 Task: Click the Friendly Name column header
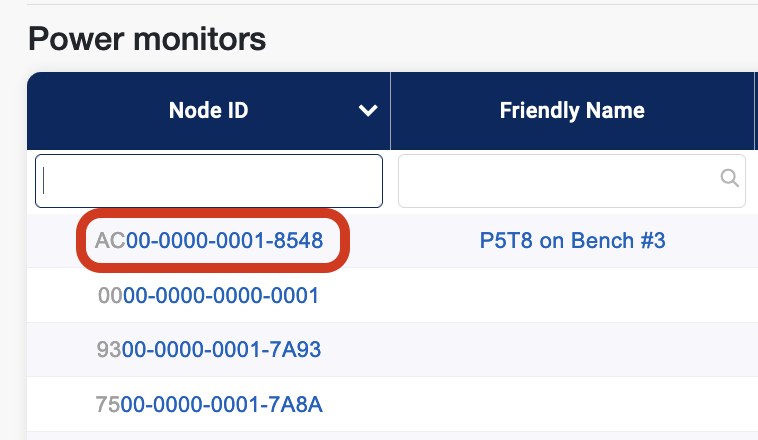[x=571, y=111]
